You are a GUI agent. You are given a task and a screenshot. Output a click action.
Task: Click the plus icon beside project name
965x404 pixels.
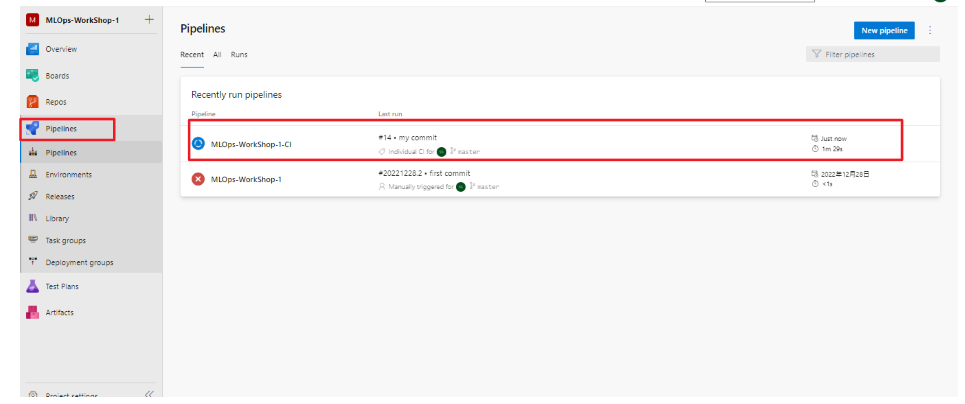149,20
